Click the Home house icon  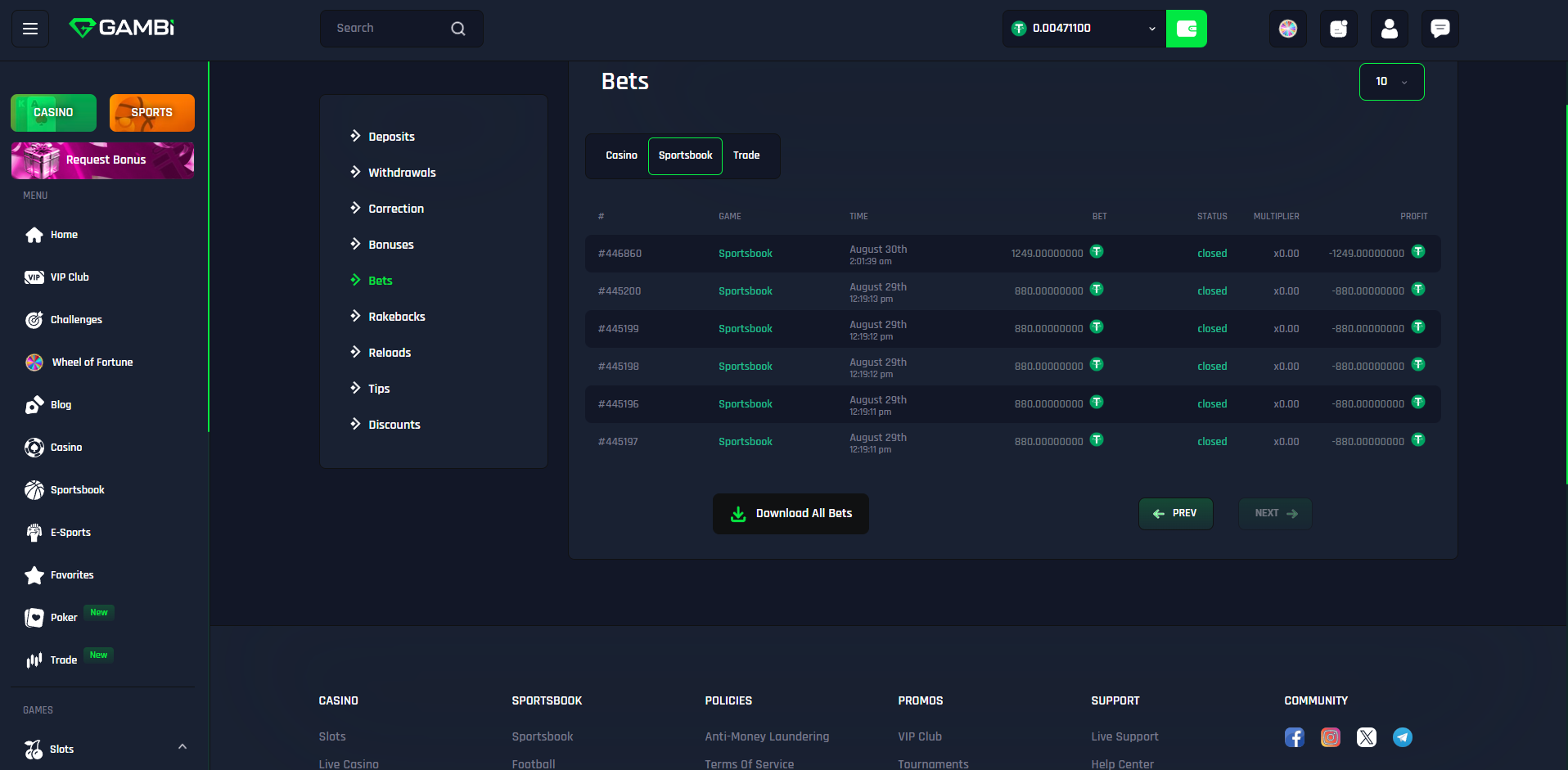pyautogui.click(x=34, y=235)
